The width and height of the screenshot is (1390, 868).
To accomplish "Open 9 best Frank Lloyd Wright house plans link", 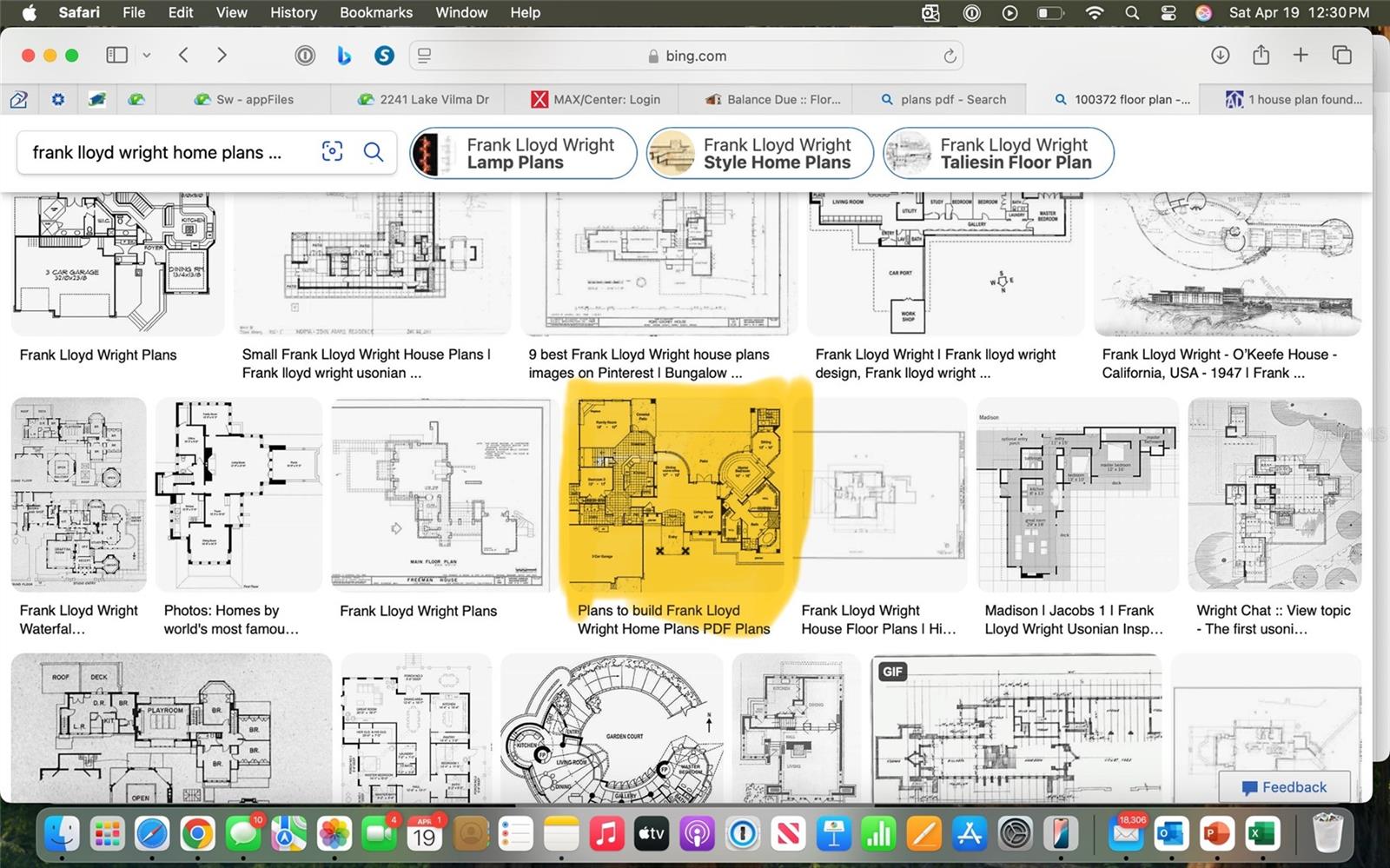I will point(648,363).
